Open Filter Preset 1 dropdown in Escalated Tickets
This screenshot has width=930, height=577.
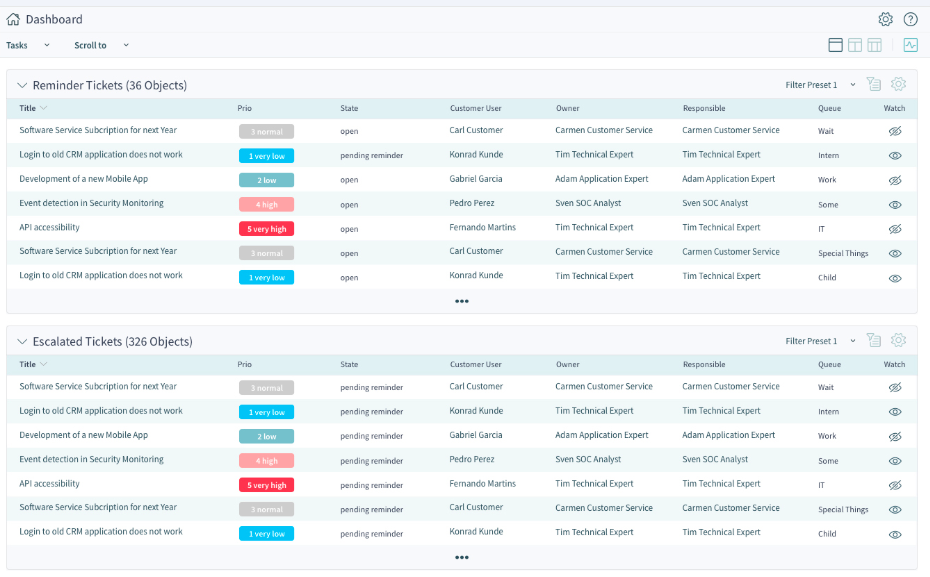pos(820,341)
